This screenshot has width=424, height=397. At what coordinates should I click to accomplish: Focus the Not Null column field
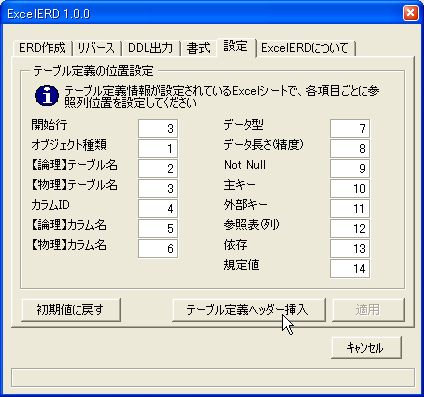tap(350, 168)
